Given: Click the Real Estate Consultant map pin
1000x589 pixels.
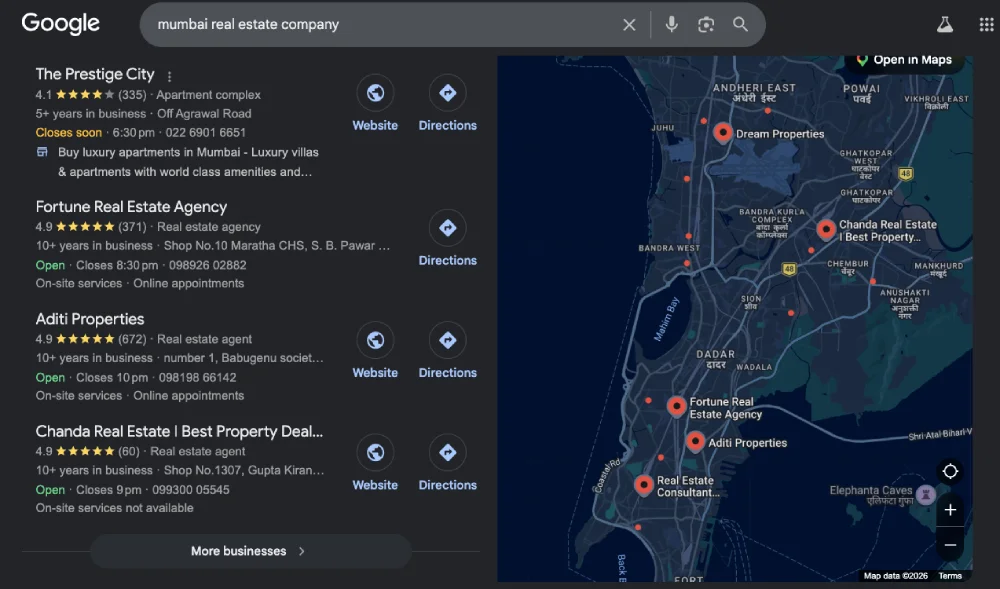Looking at the screenshot, I should 643,485.
